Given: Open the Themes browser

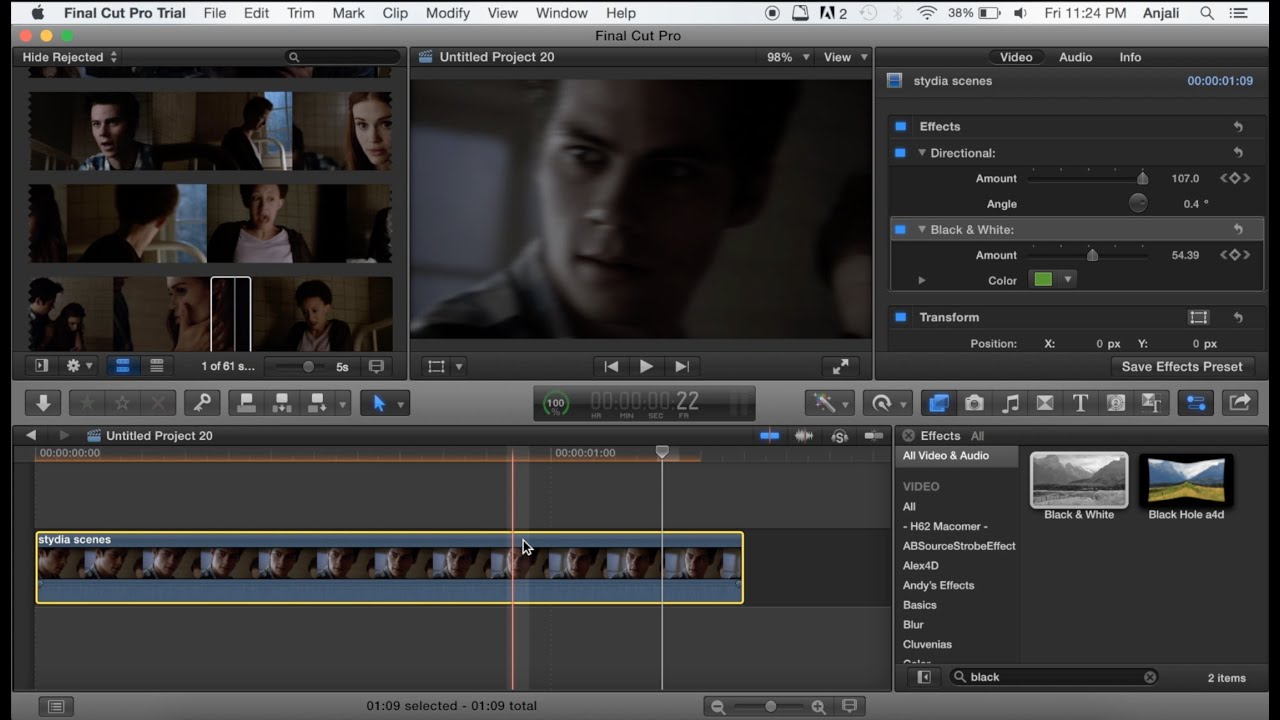Looking at the screenshot, I should [1151, 403].
